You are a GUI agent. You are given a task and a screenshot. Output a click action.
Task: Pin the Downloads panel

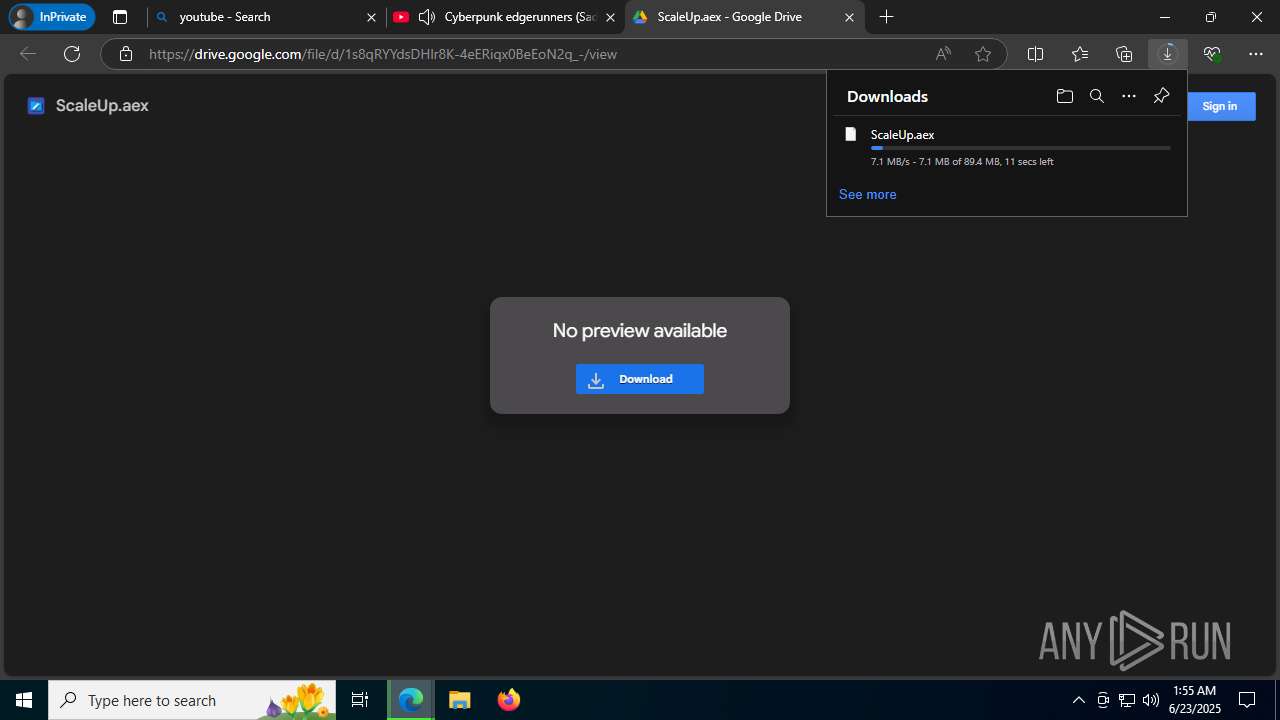pyautogui.click(x=1161, y=96)
